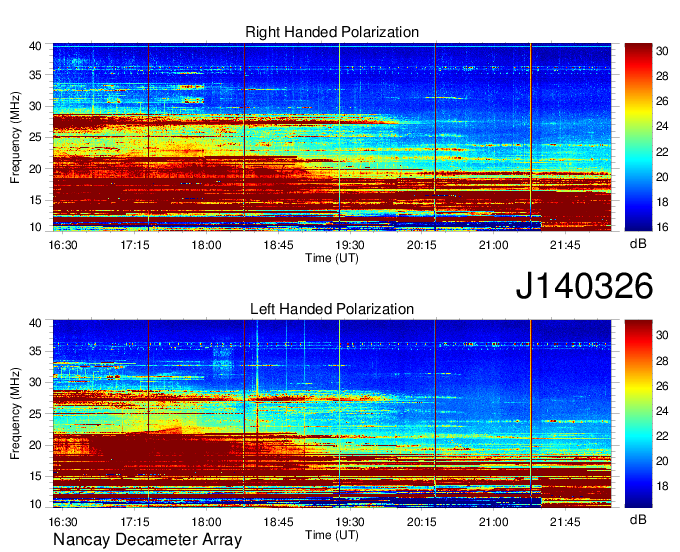Click the "17:15" time tick on bottom plot

[x=135, y=522]
